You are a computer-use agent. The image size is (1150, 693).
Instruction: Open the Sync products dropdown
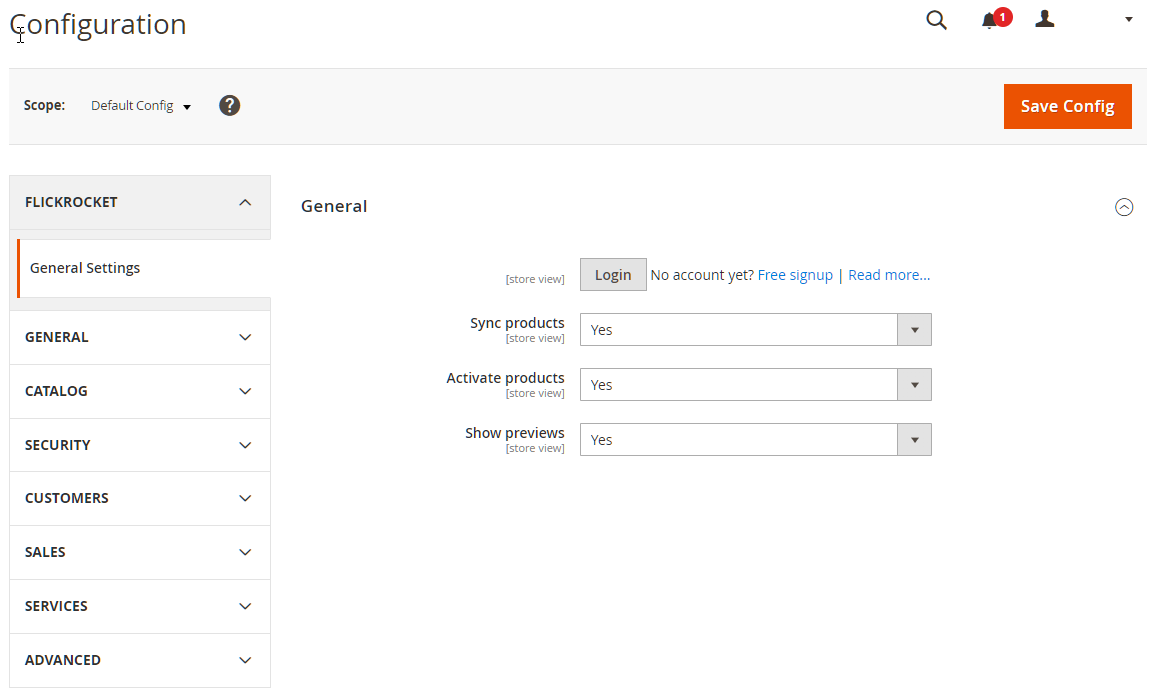coord(755,330)
